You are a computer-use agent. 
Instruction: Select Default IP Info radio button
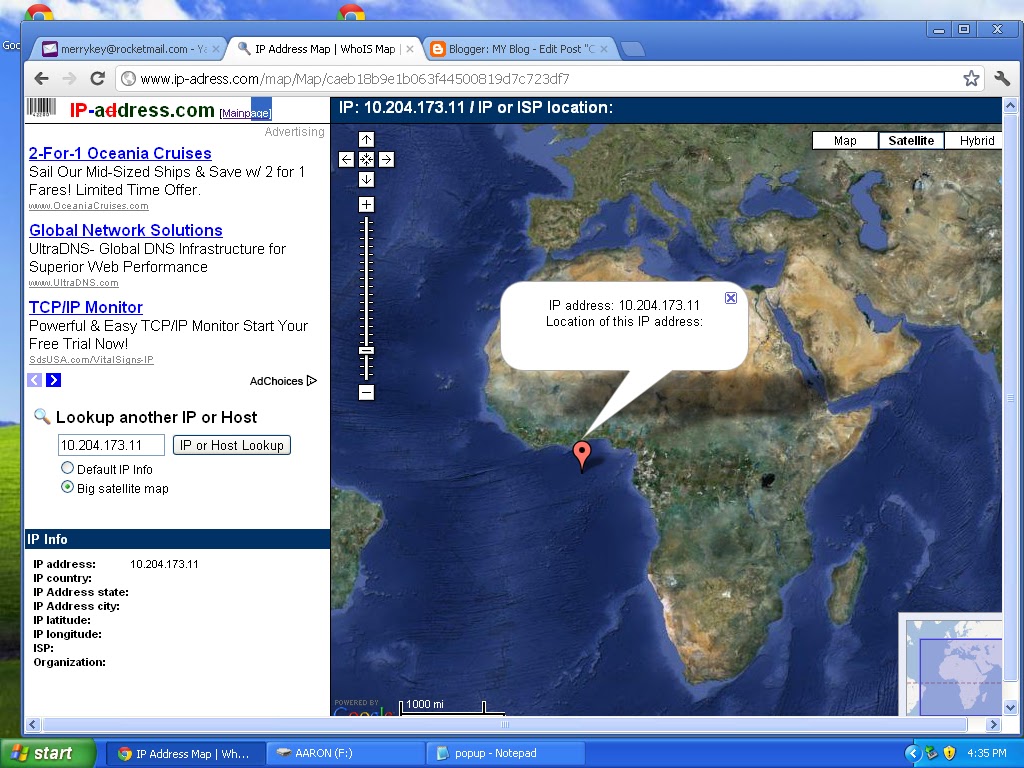pos(67,468)
